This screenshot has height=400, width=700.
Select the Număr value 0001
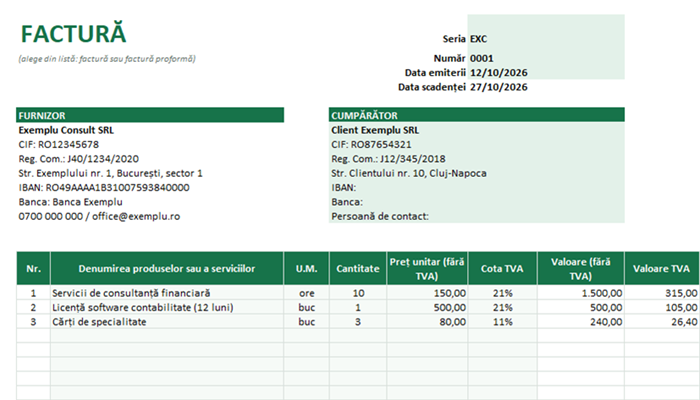tap(482, 58)
